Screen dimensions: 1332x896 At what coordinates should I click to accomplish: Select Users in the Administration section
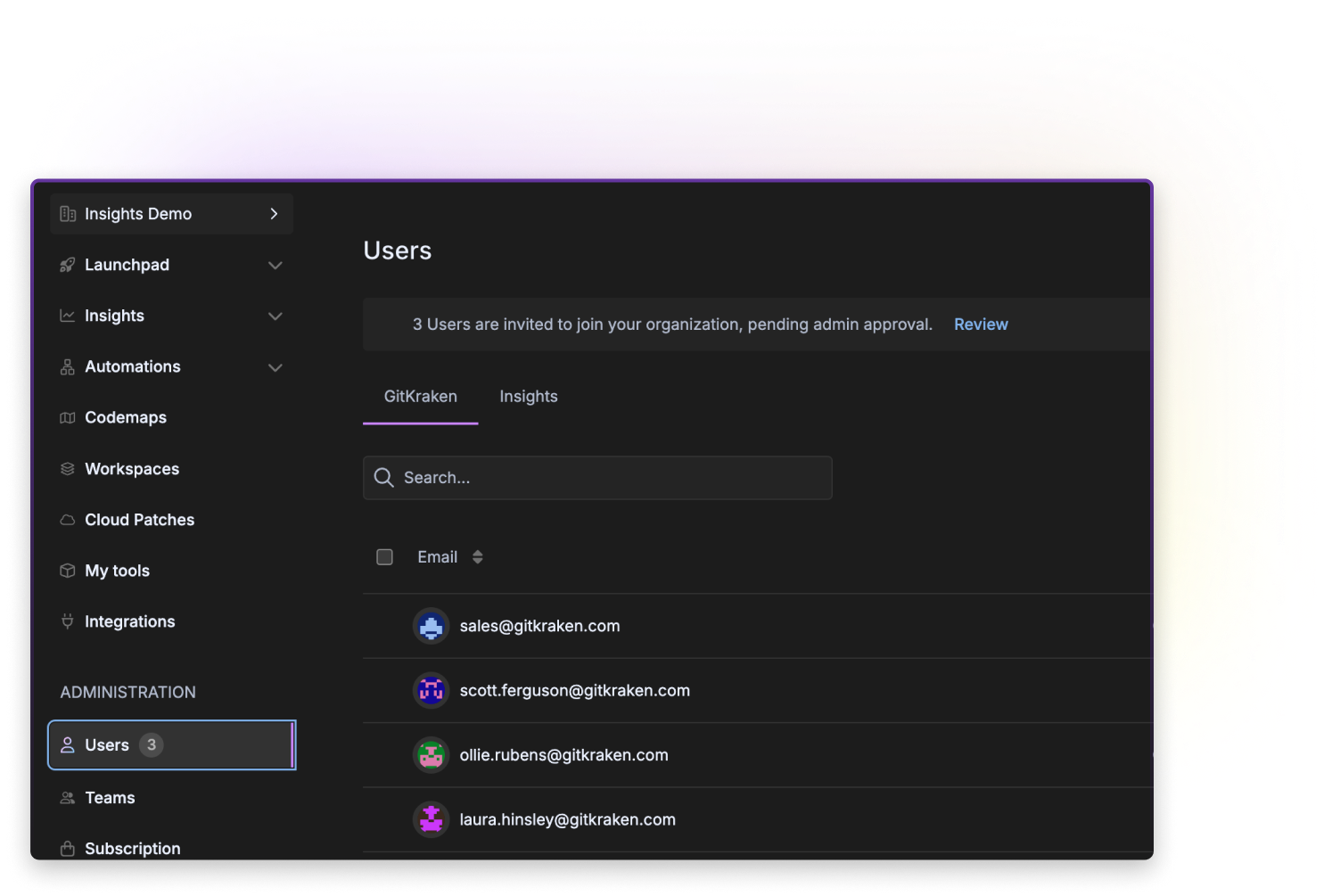click(172, 744)
